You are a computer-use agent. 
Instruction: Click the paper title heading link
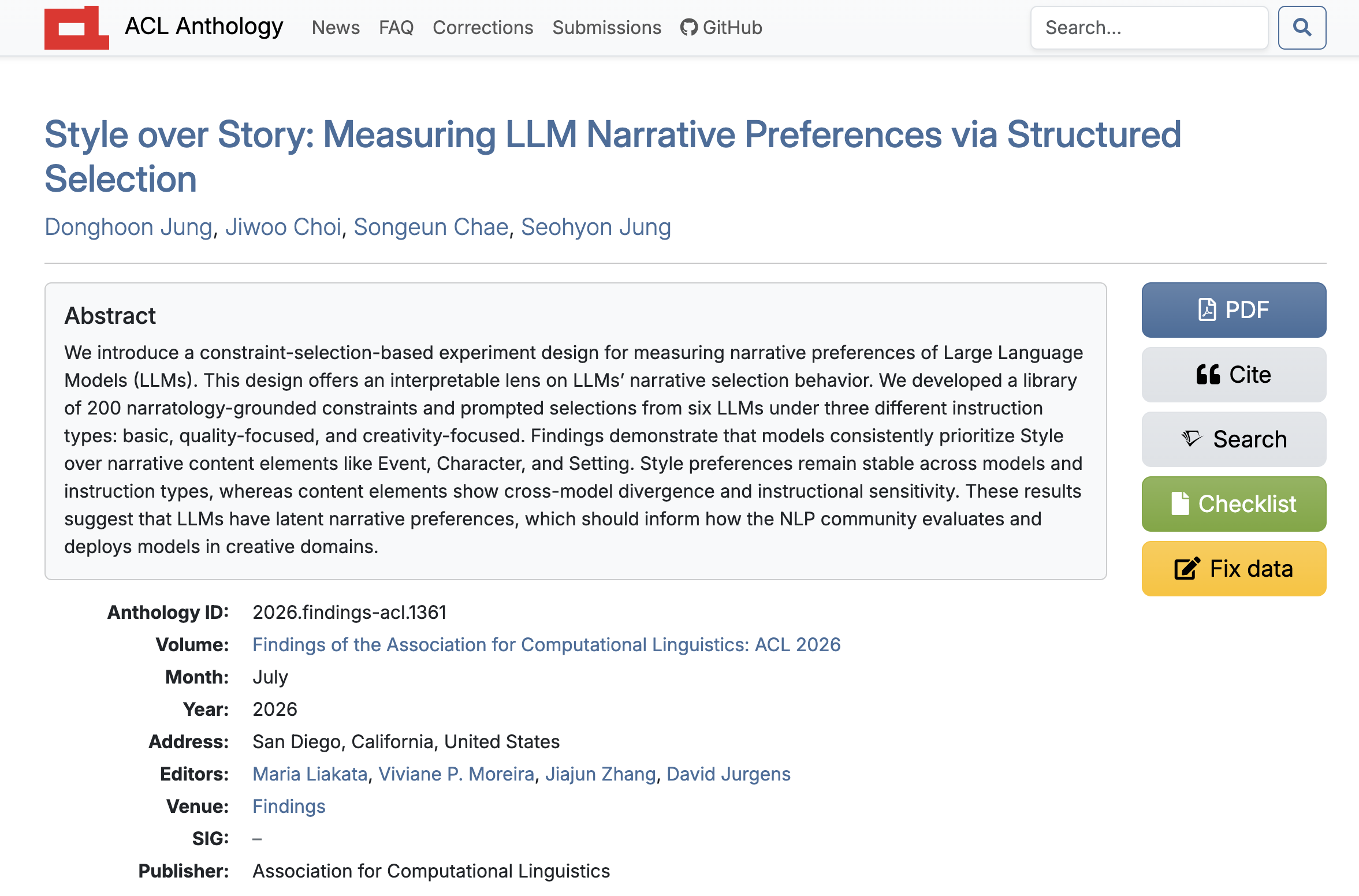[613, 156]
